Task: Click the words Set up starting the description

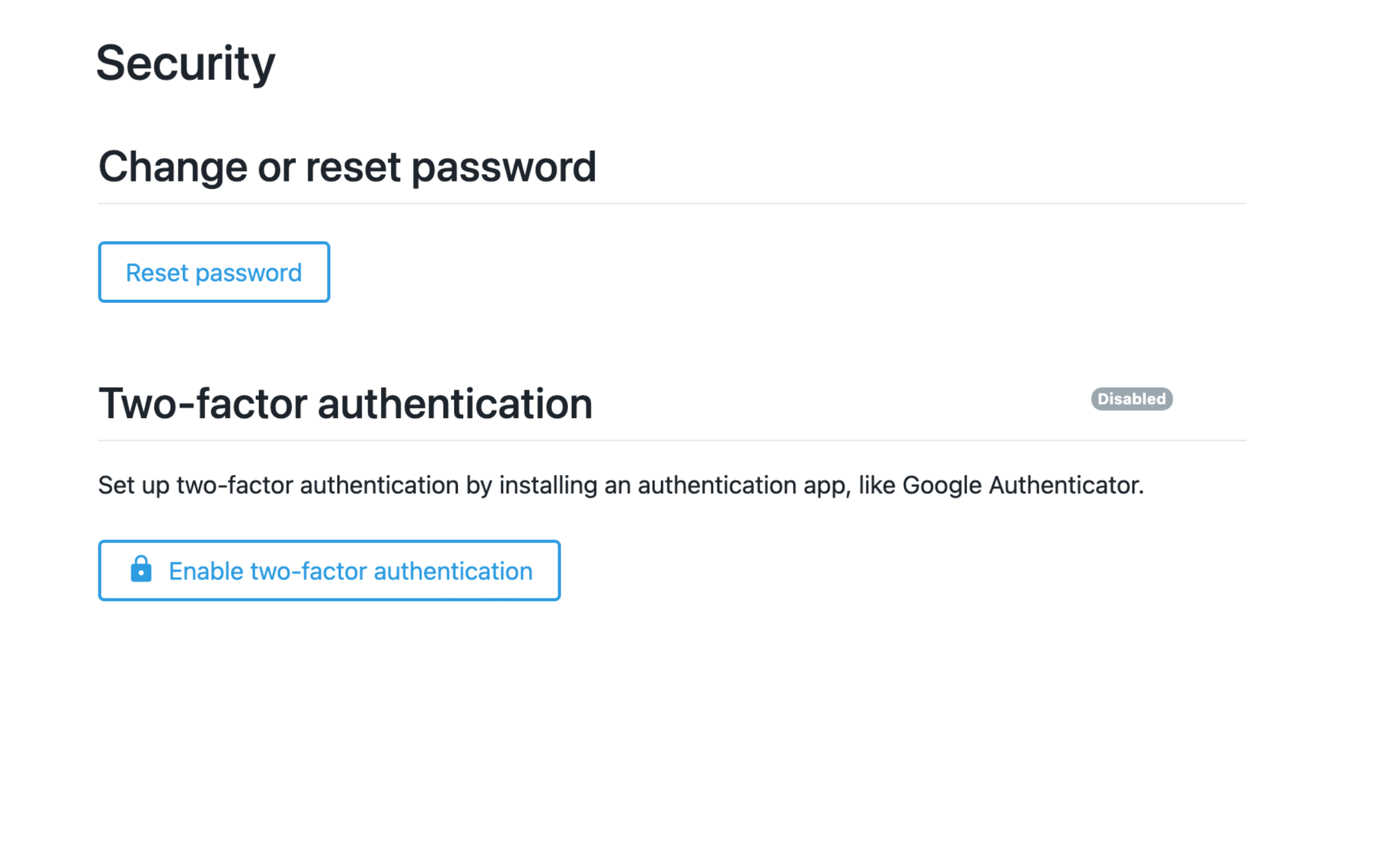Action: [x=134, y=486]
